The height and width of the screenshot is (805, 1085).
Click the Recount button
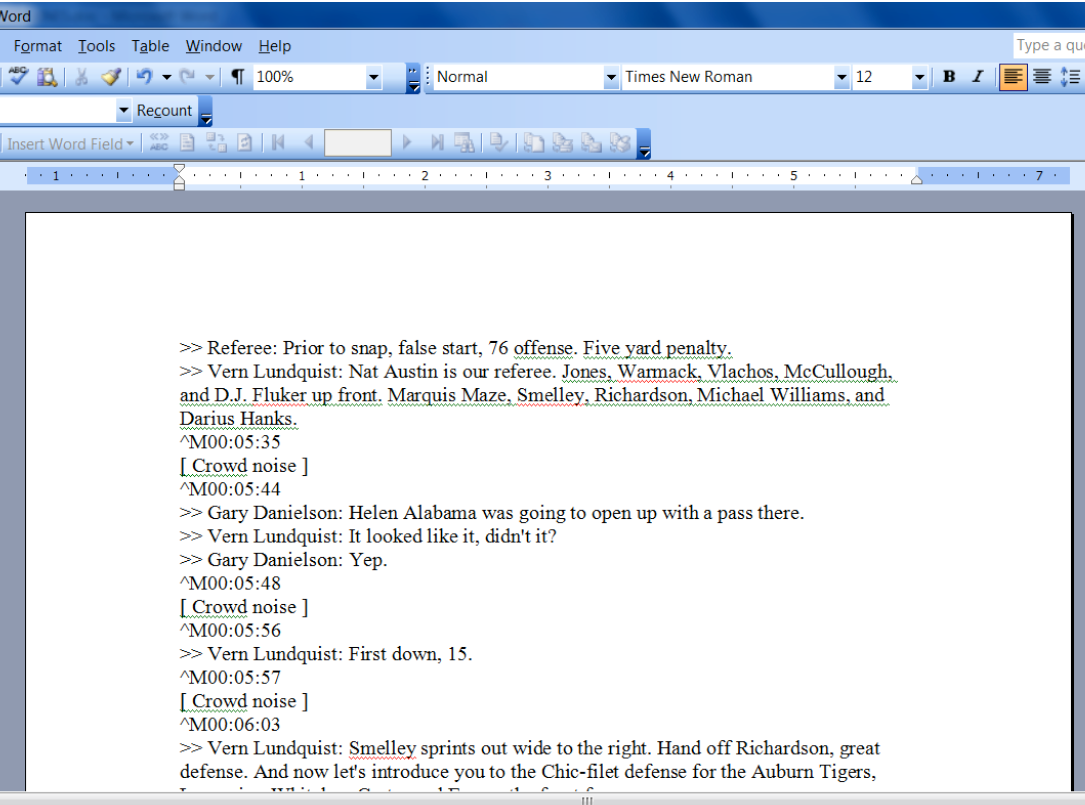pyautogui.click(x=164, y=110)
